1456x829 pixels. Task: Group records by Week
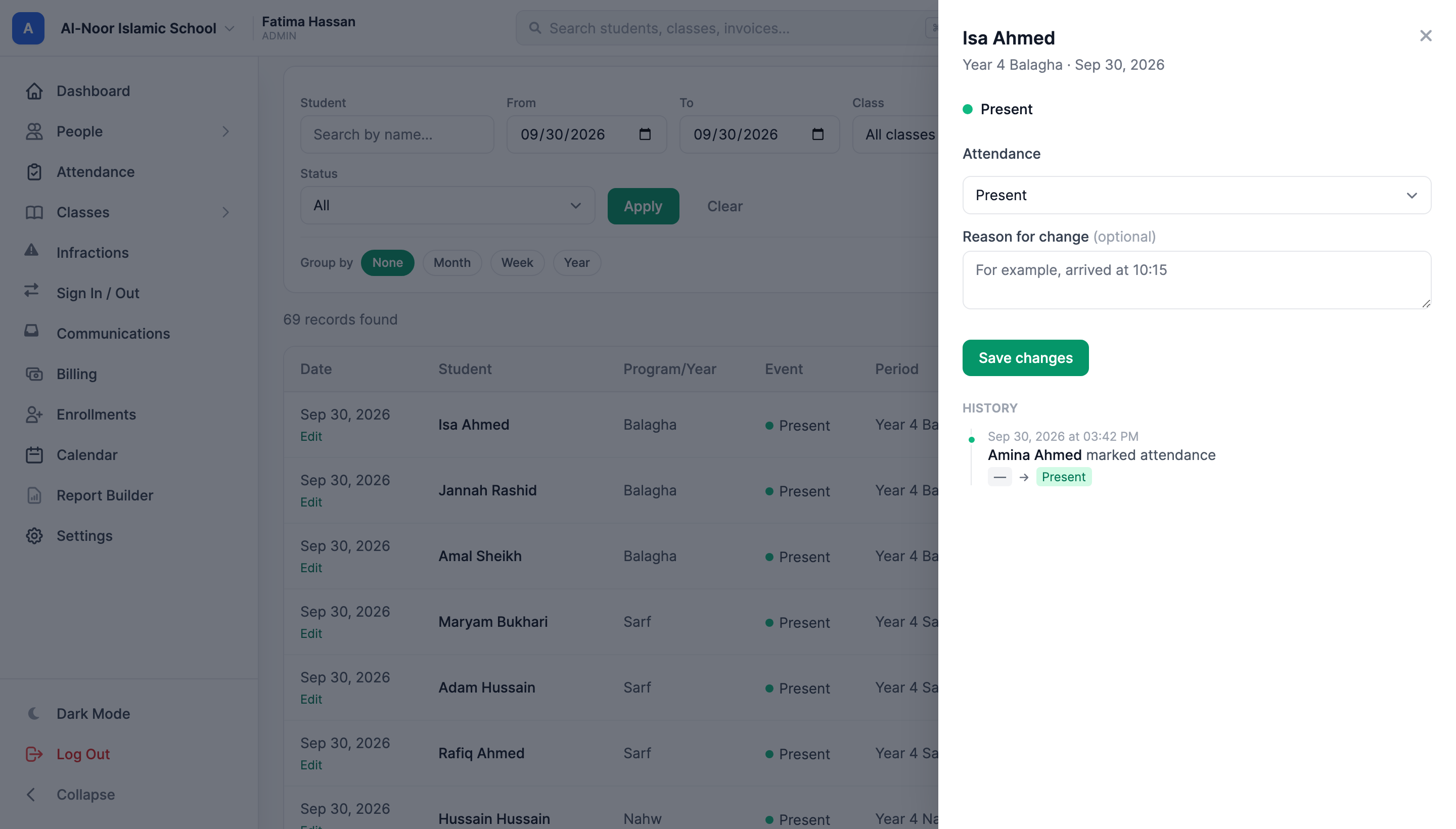(517, 262)
